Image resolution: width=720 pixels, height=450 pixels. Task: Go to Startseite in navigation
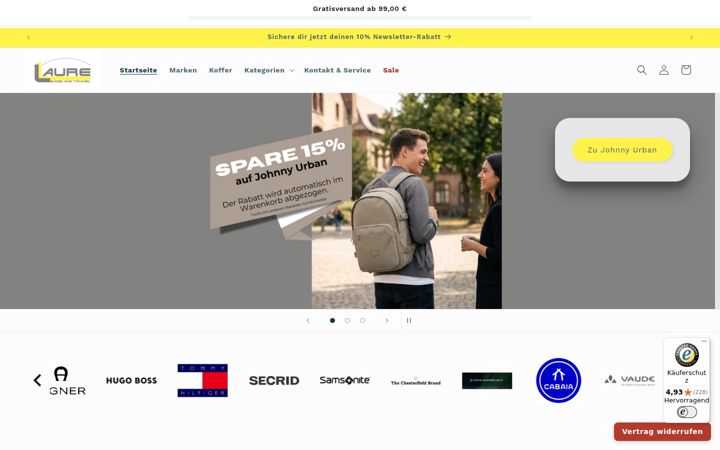(138, 70)
